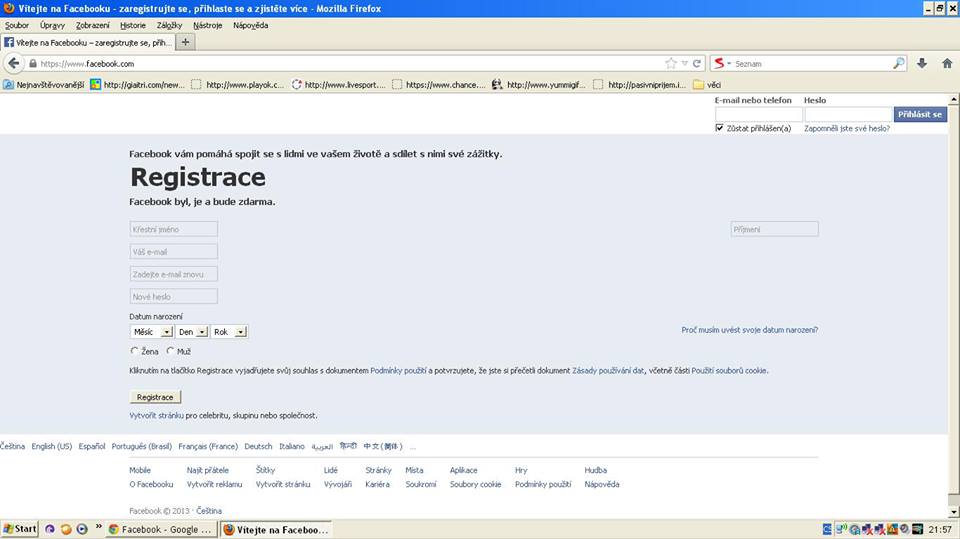Switch language to Deutsch
Viewport: 960px width, 539px height.
(x=258, y=447)
